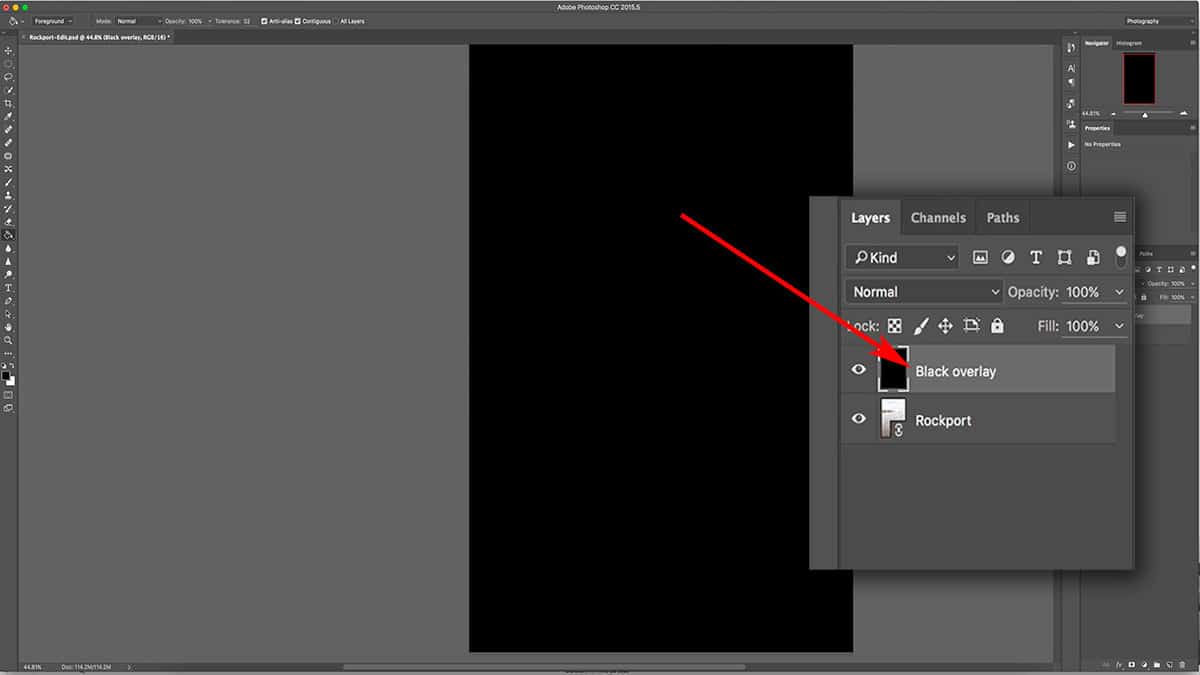The image size is (1200, 675).
Task: Hide the Black overlay layer
Action: (858, 369)
